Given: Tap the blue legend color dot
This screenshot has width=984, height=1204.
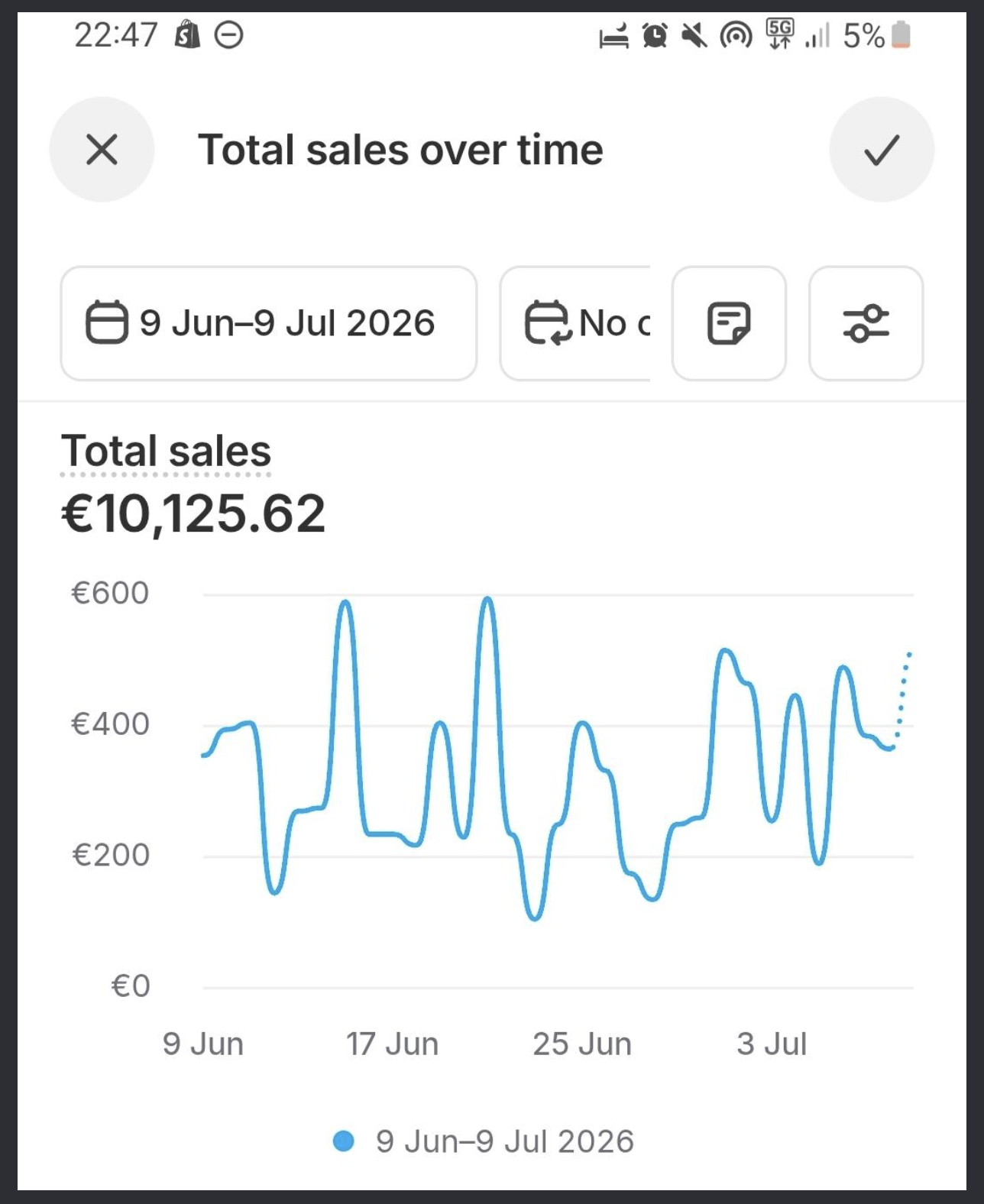Looking at the screenshot, I should (344, 1141).
